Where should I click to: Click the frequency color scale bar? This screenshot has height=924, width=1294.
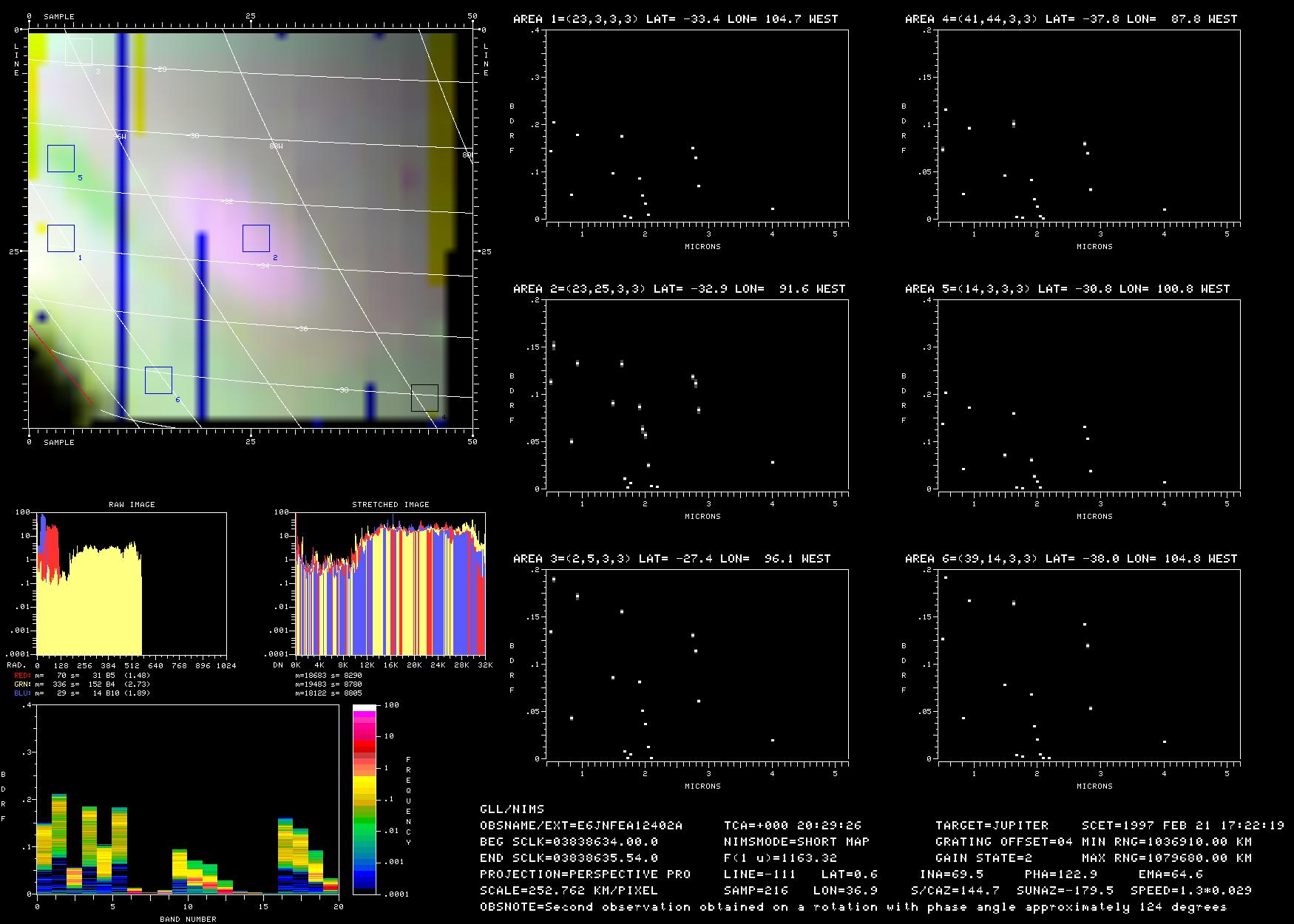pos(365,800)
